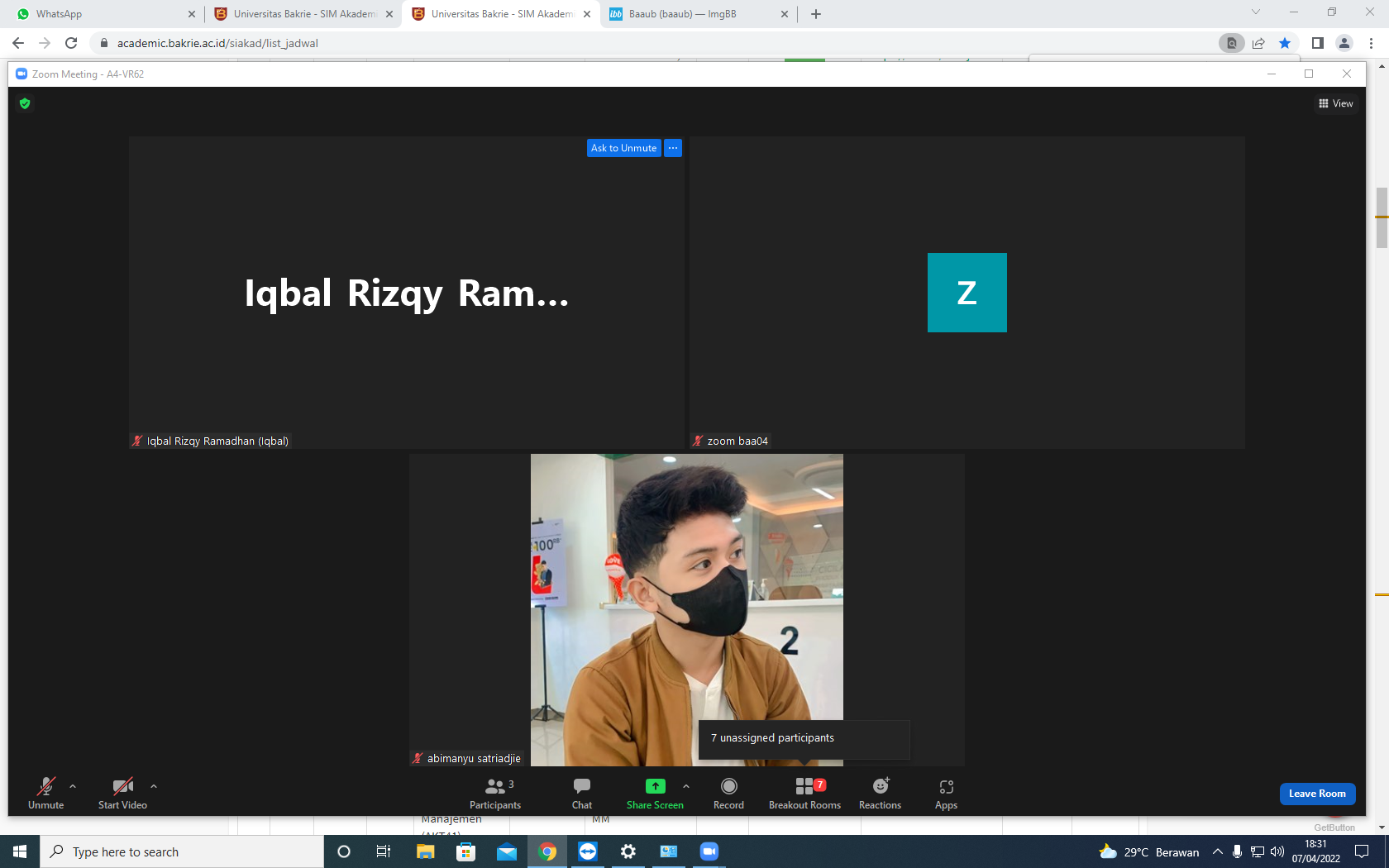This screenshot has width=1389, height=868.
Task: Expand video options arrow next to Start Video
Action: click(x=154, y=786)
